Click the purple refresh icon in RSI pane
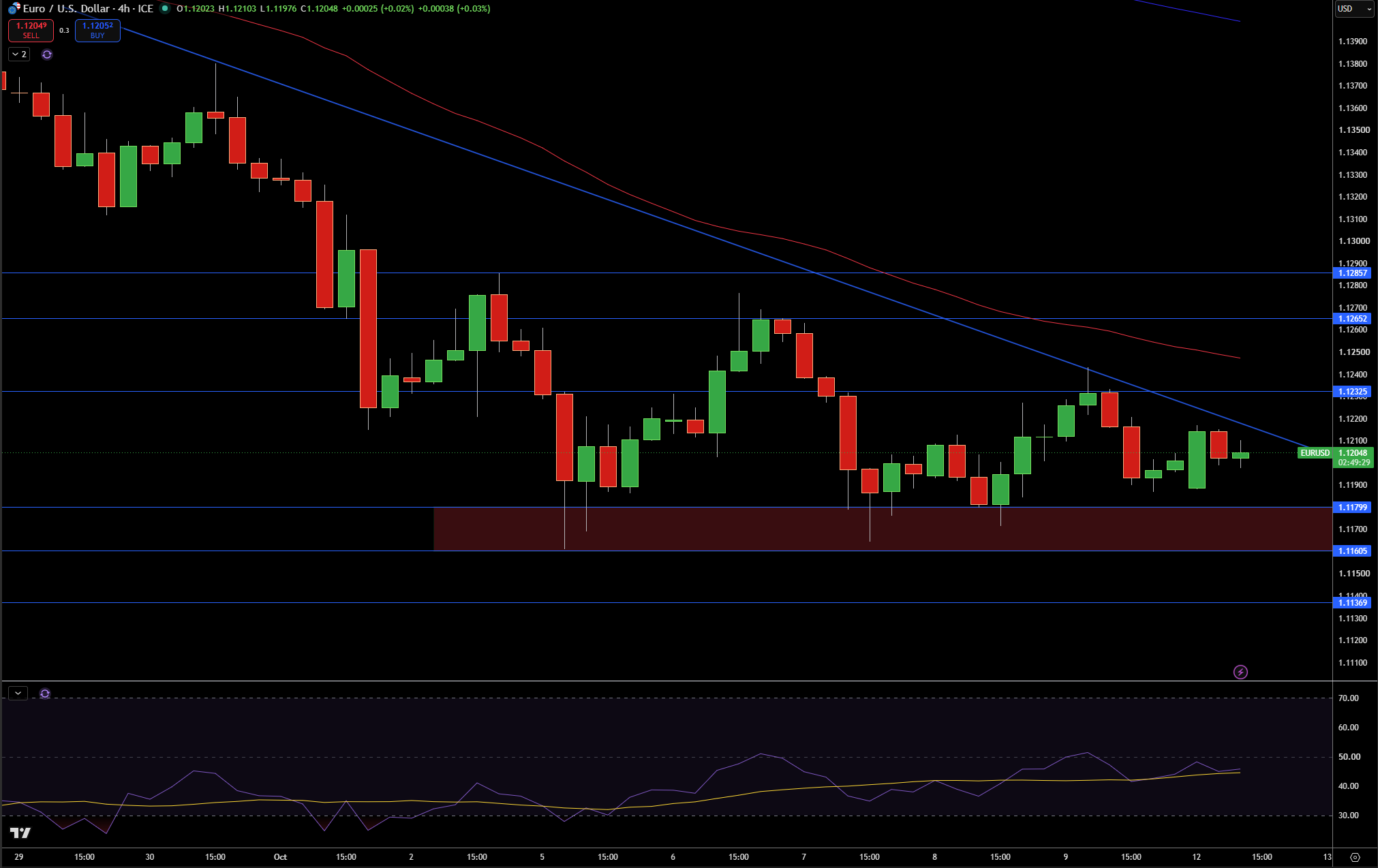 pos(45,694)
